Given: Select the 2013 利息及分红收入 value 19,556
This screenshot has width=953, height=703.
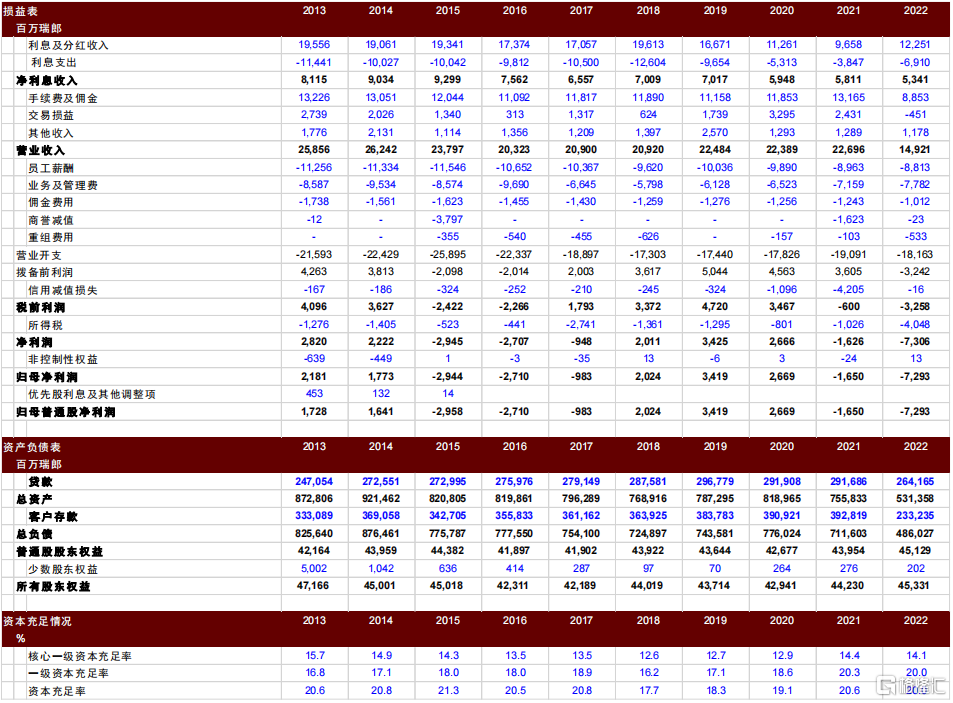Looking at the screenshot, I should (314, 45).
